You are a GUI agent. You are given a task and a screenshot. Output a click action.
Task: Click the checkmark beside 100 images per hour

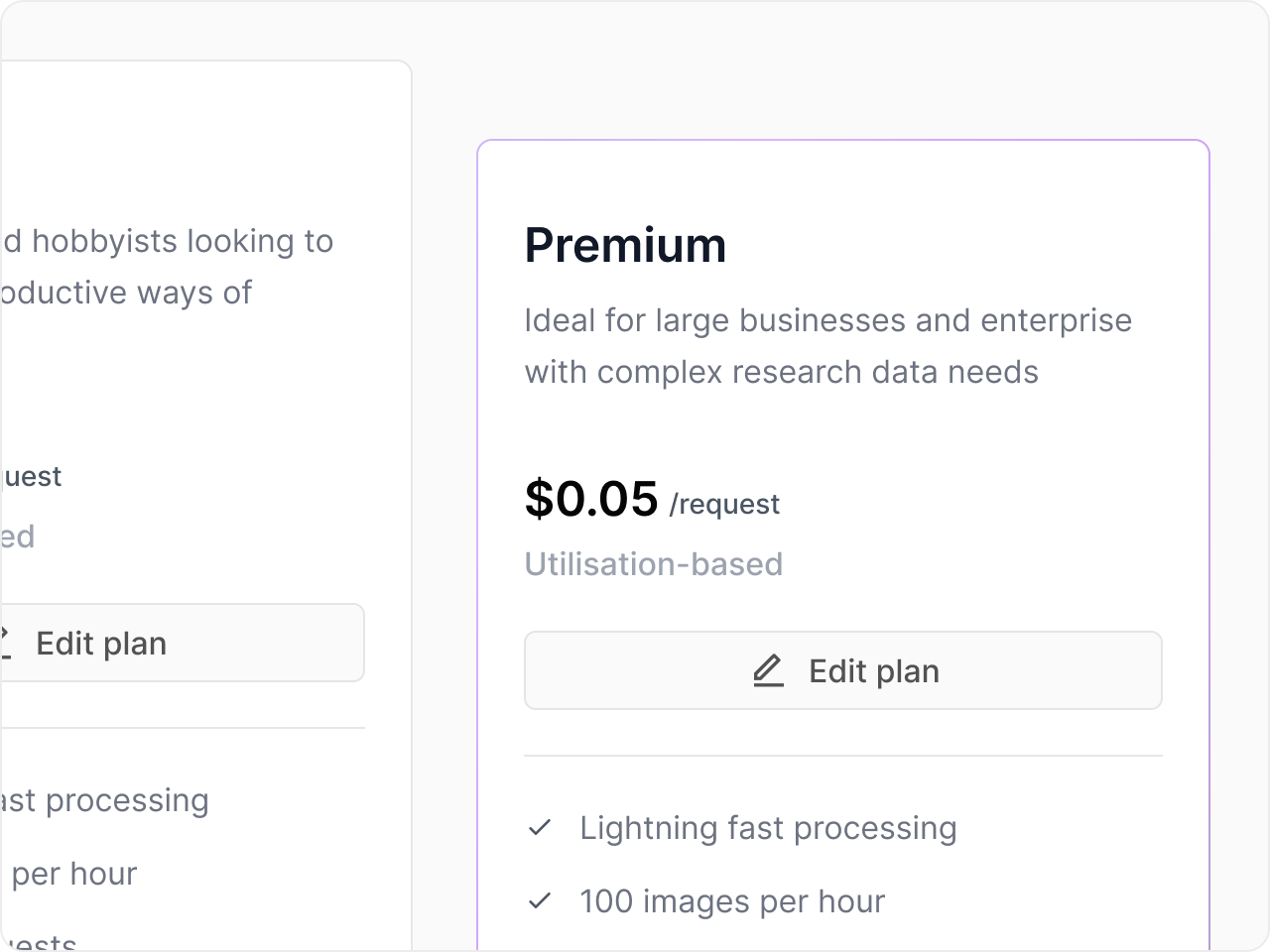coord(540,901)
